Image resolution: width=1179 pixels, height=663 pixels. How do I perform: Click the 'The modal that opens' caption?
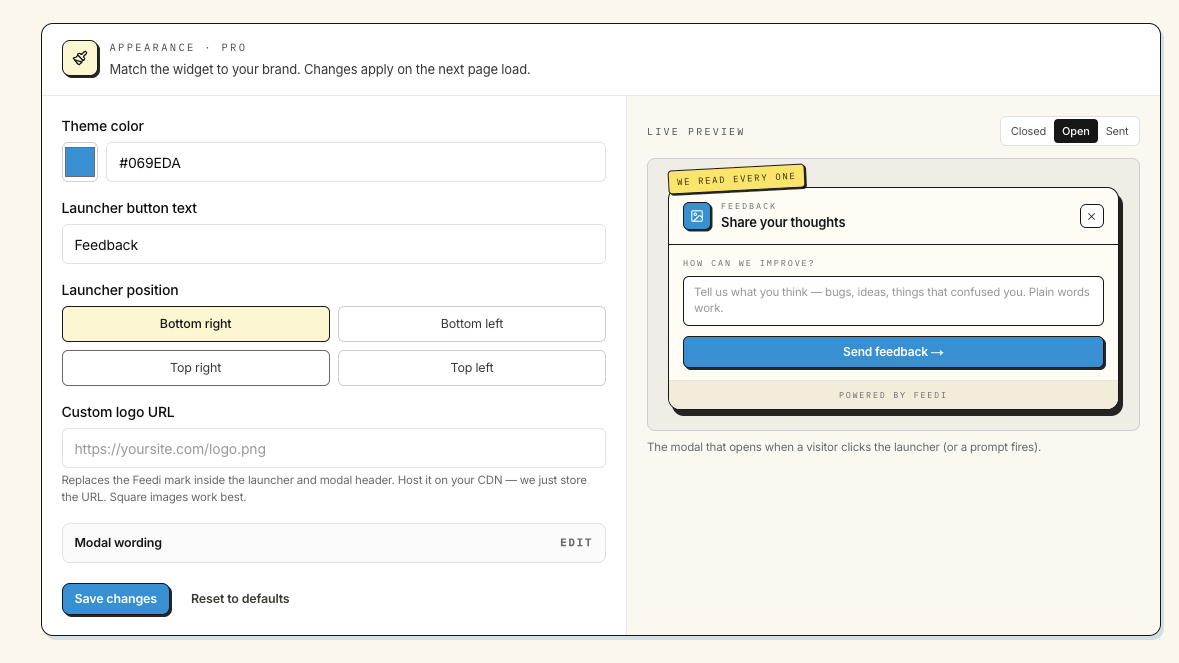click(x=844, y=447)
